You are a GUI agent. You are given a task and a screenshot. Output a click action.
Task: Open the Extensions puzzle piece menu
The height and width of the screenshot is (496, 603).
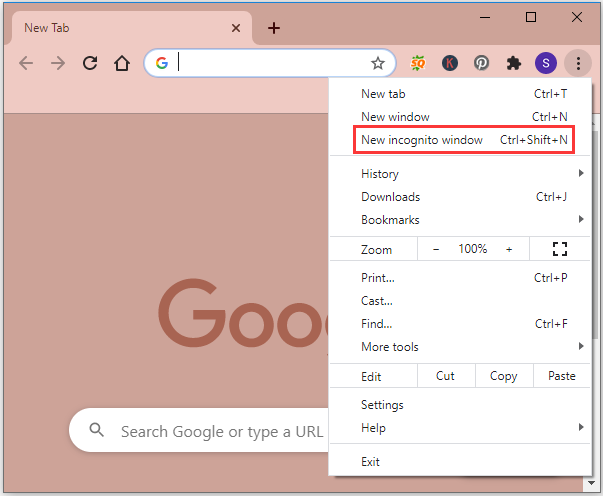tap(514, 63)
